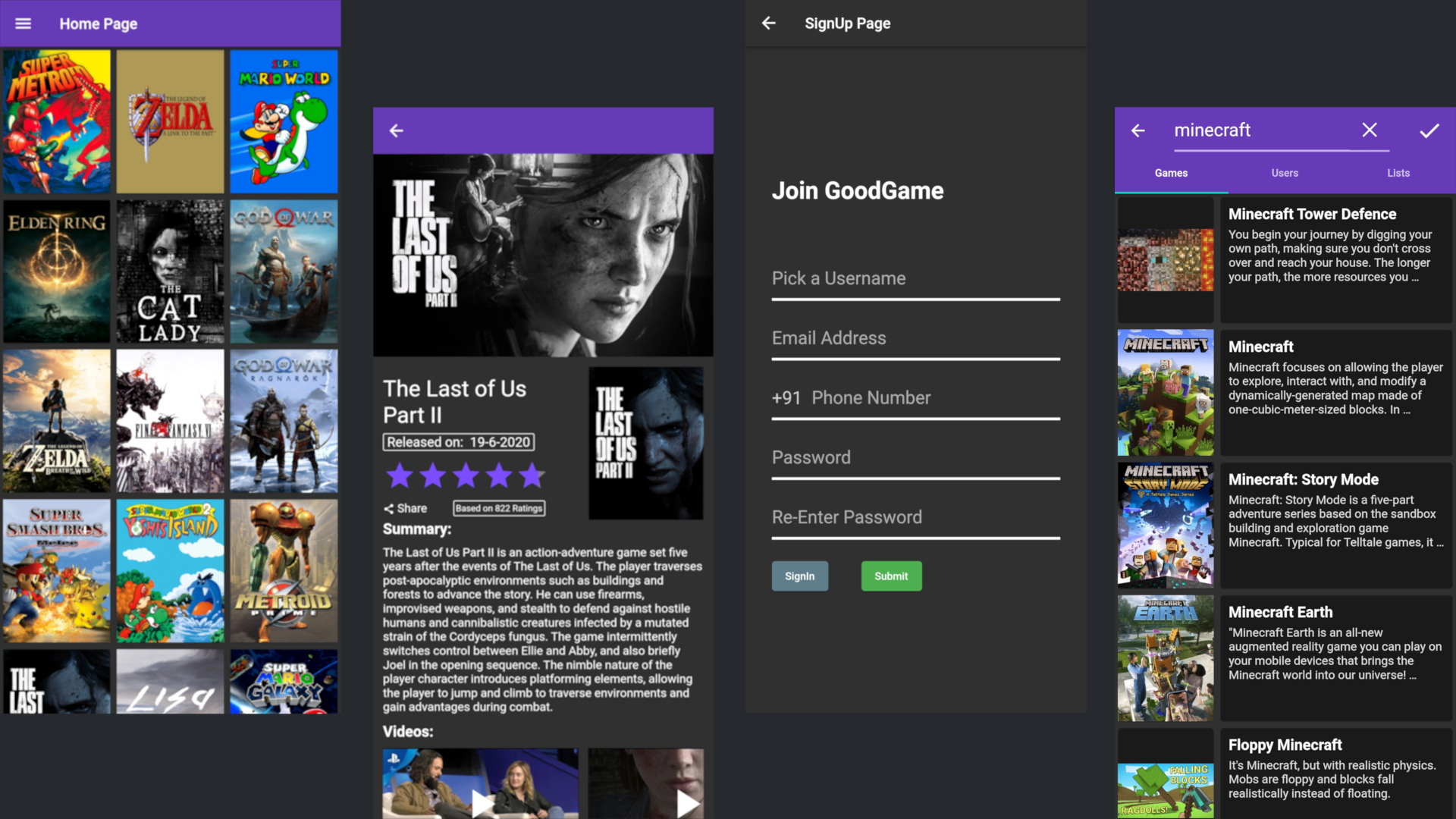Open the Final Fantasy VI cover
Image resolution: width=1456 pixels, height=819 pixels.
click(x=171, y=421)
